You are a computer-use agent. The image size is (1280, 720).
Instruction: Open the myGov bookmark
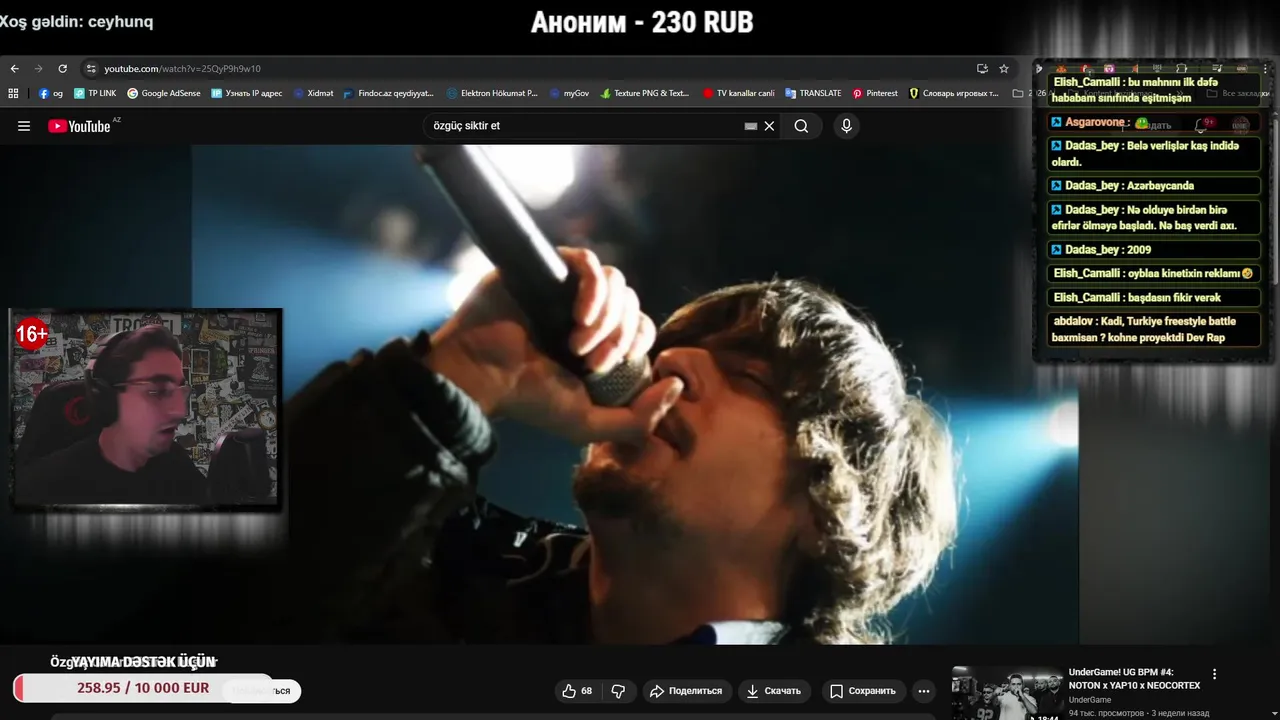click(x=569, y=93)
